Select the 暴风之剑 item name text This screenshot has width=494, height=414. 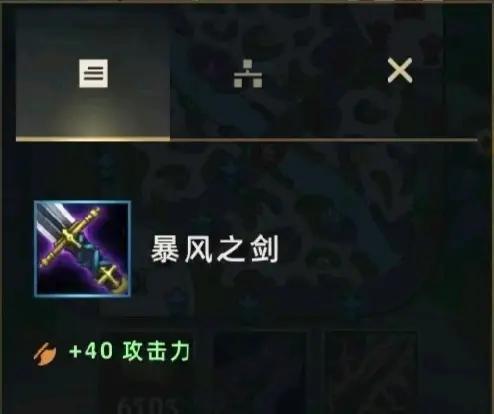click(x=215, y=249)
